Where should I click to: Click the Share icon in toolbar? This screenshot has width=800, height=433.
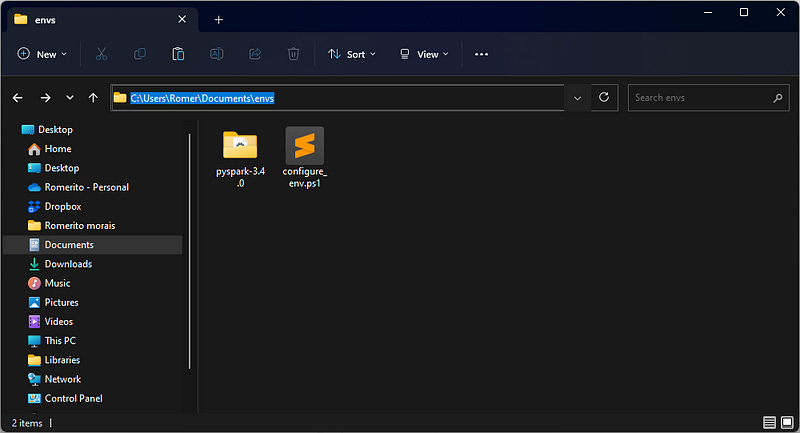point(255,54)
